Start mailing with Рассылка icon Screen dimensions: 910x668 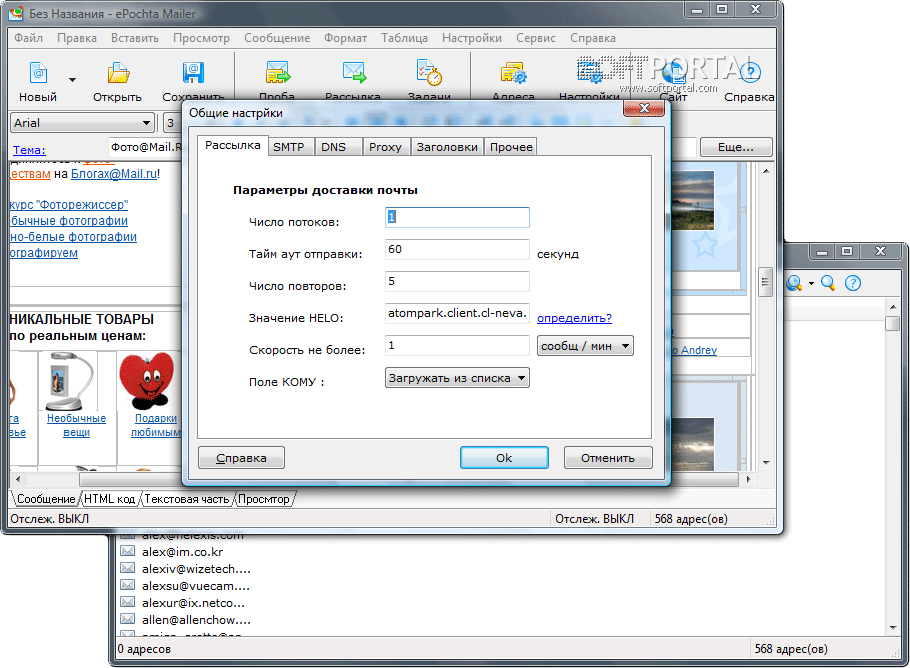(353, 74)
